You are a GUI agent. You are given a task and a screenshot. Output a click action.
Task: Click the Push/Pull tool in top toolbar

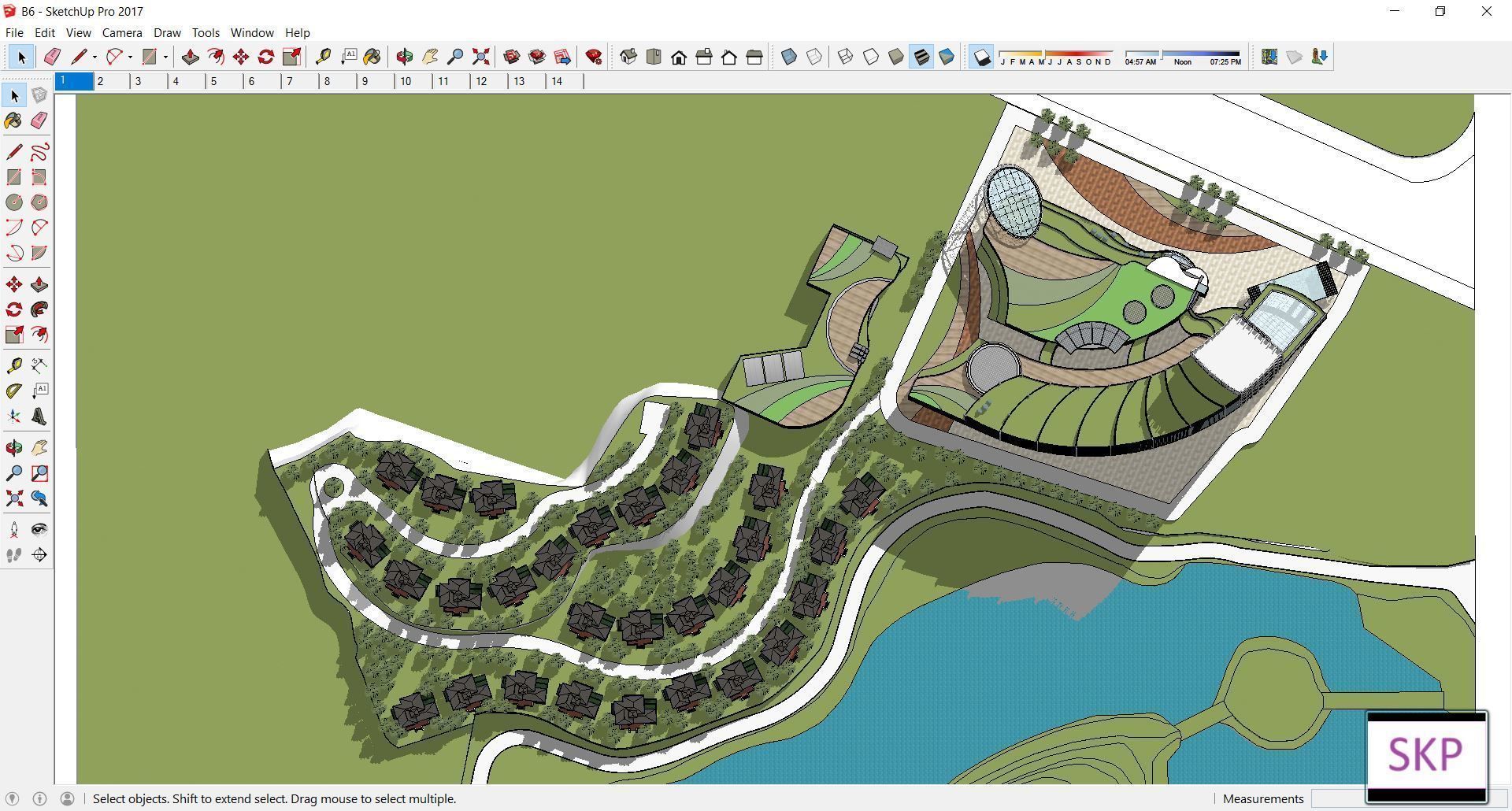click(190, 57)
